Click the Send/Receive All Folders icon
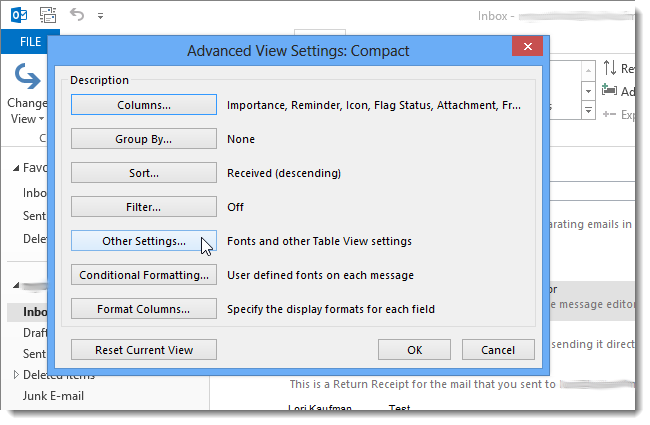The width and height of the screenshot is (650, 425). [48, 15]
